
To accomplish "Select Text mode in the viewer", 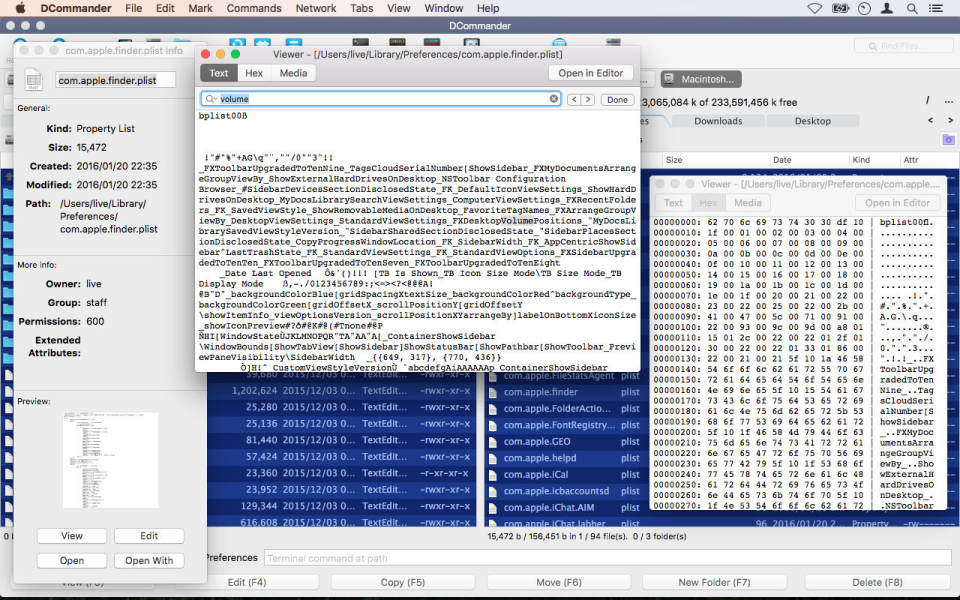I will coord(218,73).
